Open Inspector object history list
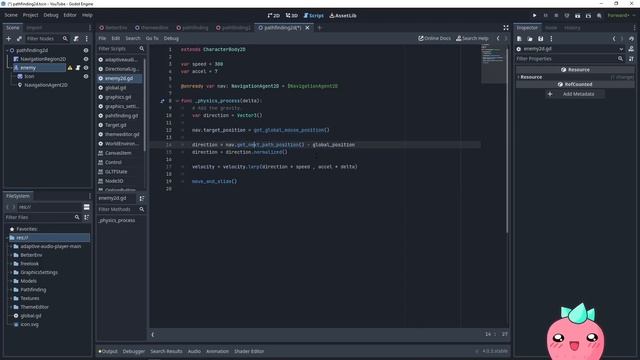Image resolution: width=640 pixels, height=360 pixels. click(631, 38)
